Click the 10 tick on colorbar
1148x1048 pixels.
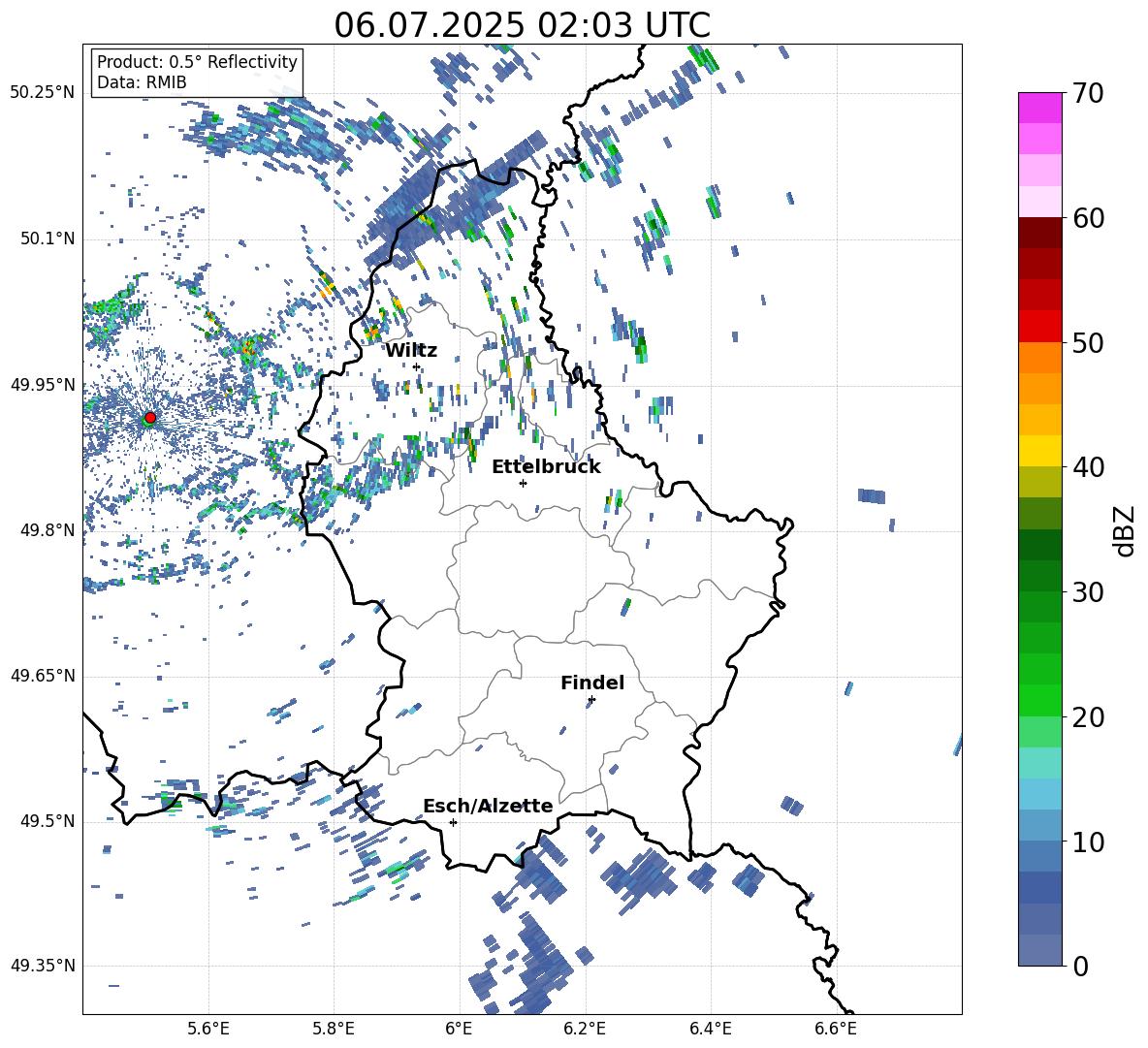click(1088, 842)
